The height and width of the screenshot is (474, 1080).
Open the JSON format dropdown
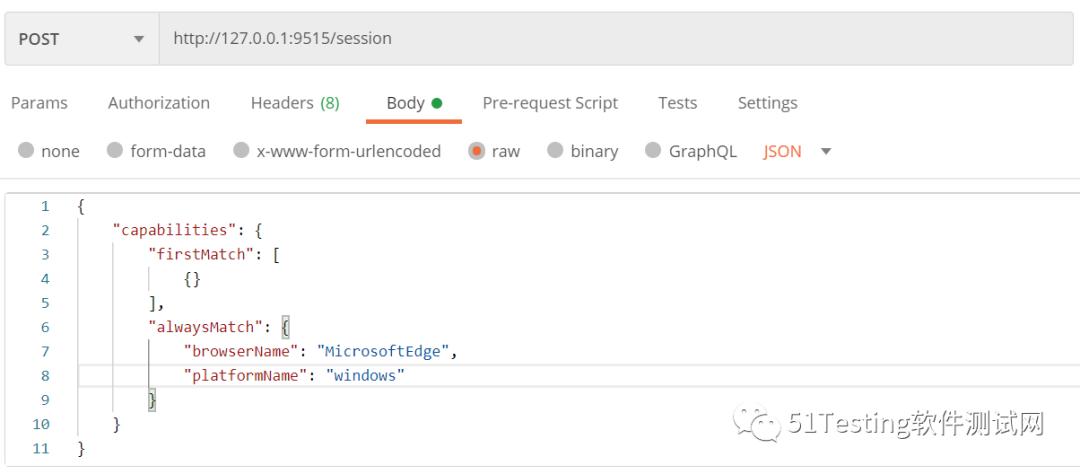[797, 151]
